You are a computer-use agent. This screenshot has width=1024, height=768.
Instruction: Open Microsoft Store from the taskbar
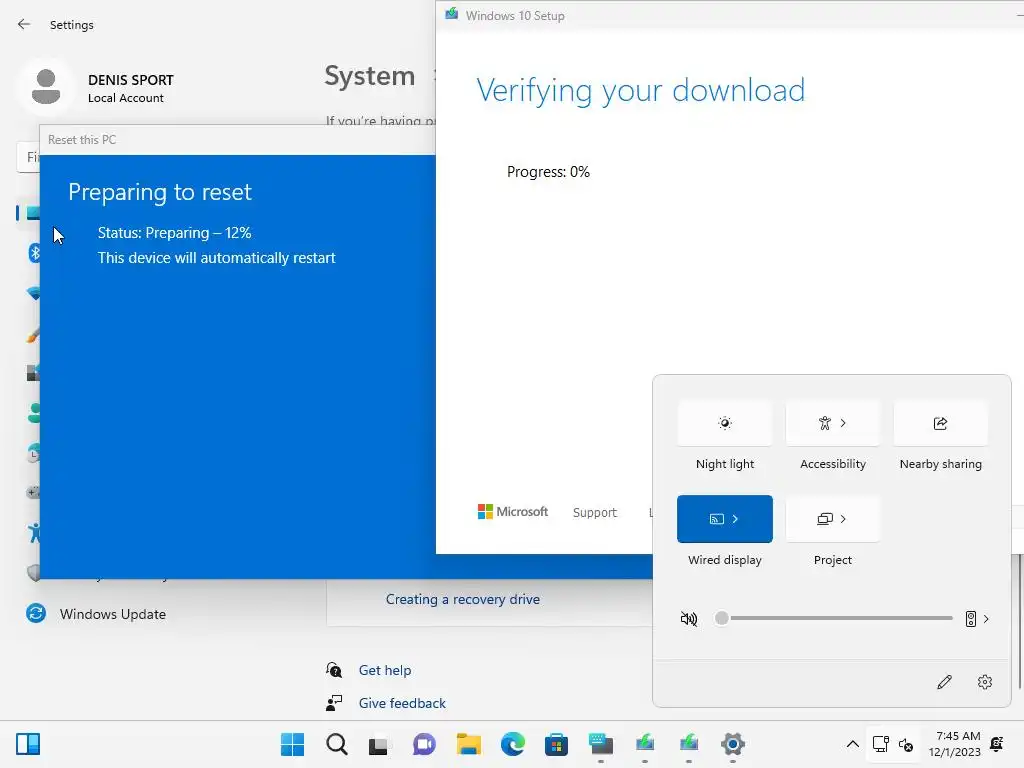pyautogui.click(x=556, y=744)
